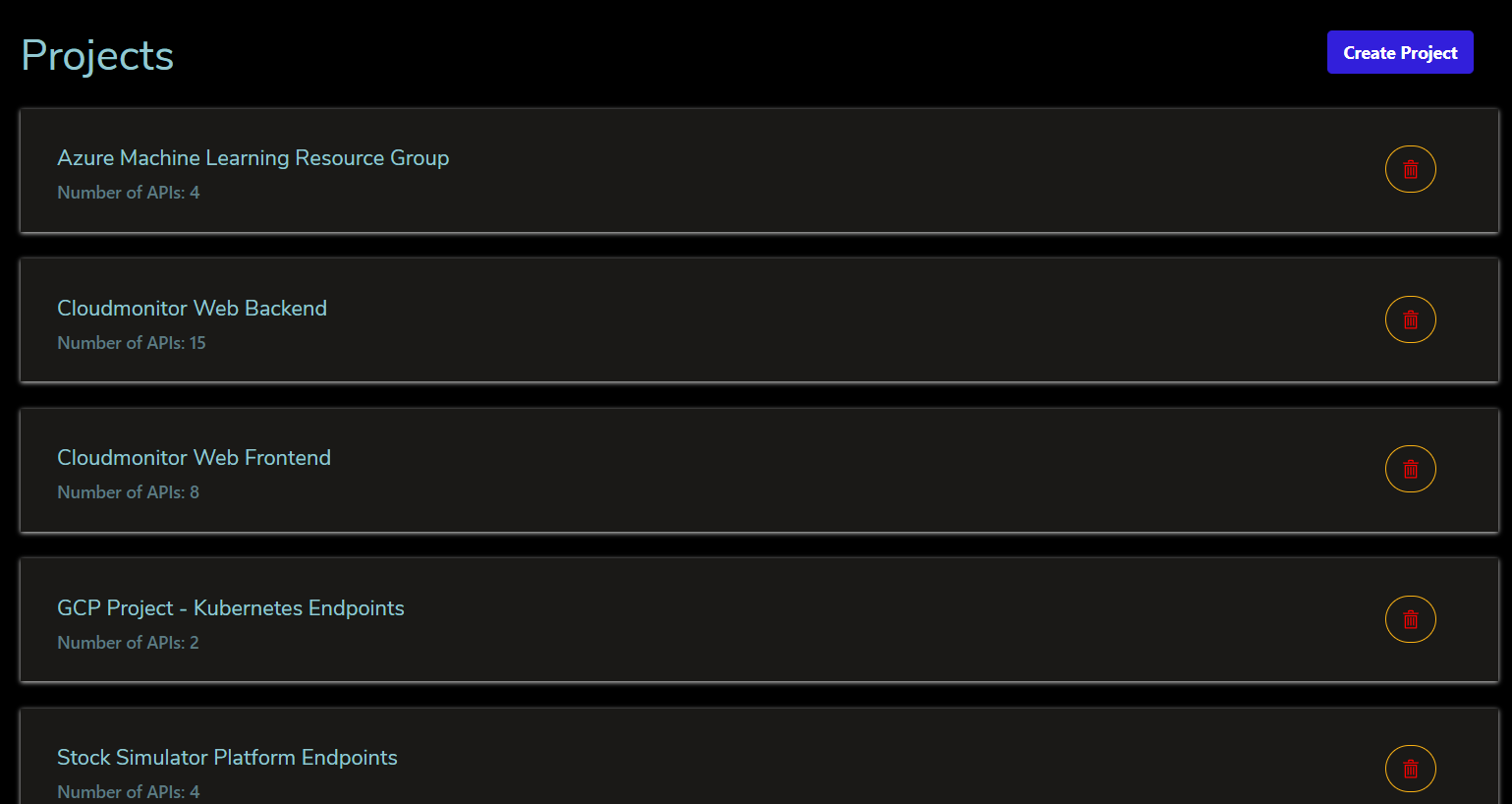This screenshot has height=804, width=1512.
Task: Click the 'Number of APIs: 15' text
Action: (x=132, y=343)
